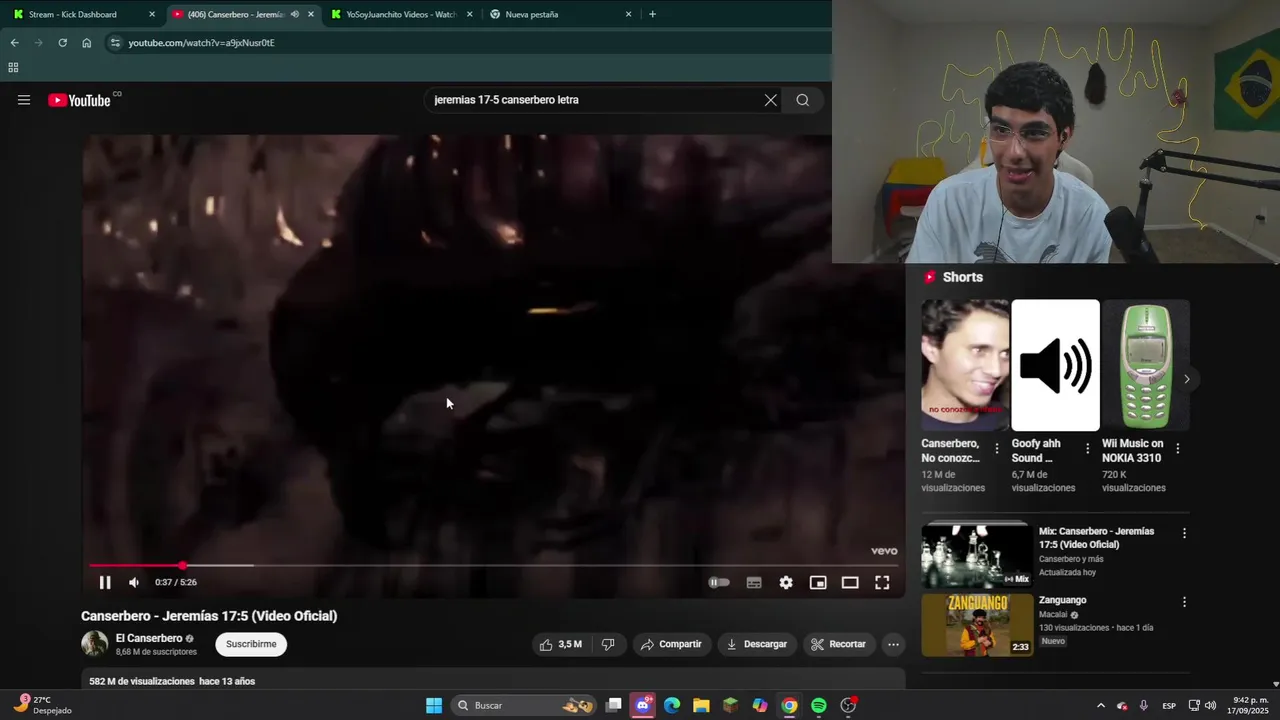Show next Shorts with right chevron
1280x720 pixels.
click(1187, 379)
